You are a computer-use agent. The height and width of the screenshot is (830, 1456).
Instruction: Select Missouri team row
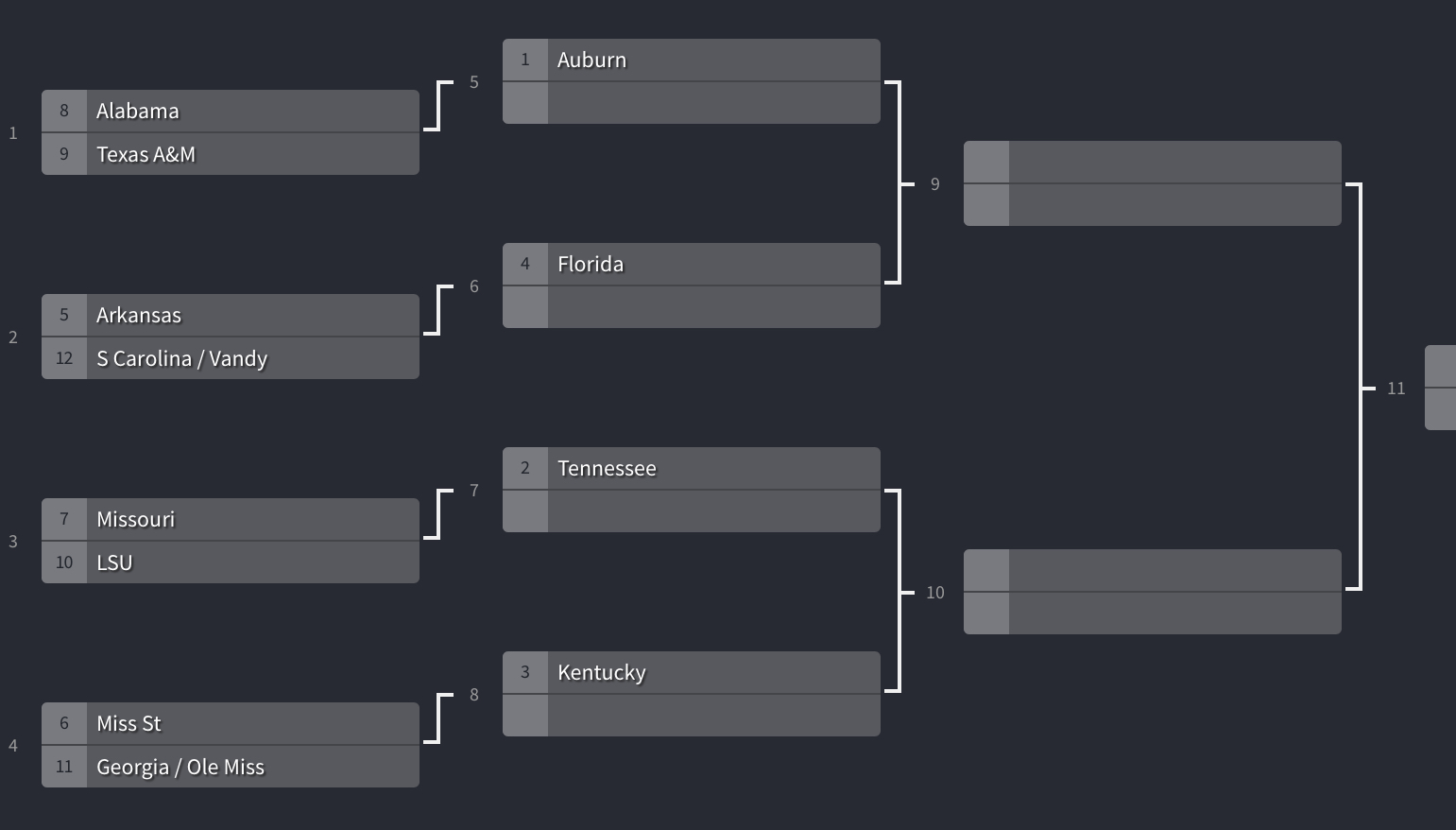pyautogui.click(x=231, y=519)
